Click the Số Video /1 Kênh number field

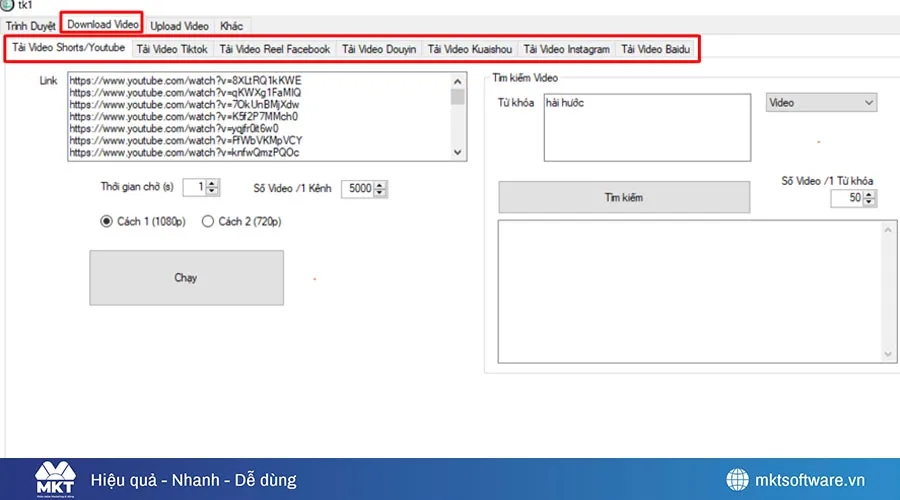coord(357,188)
